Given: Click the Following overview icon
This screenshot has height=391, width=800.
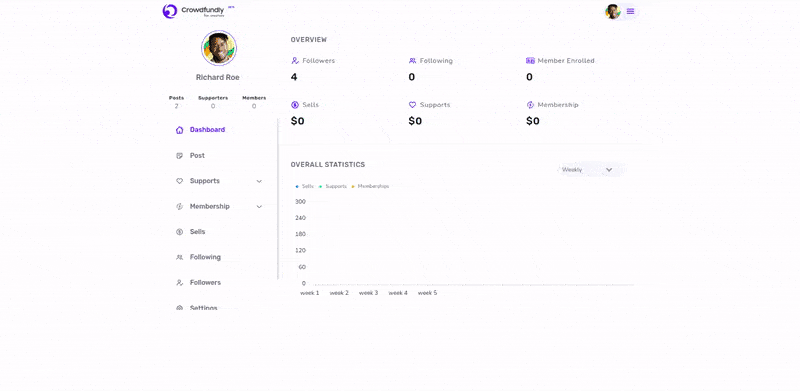Looking at the screenshot, I should 412,61.
